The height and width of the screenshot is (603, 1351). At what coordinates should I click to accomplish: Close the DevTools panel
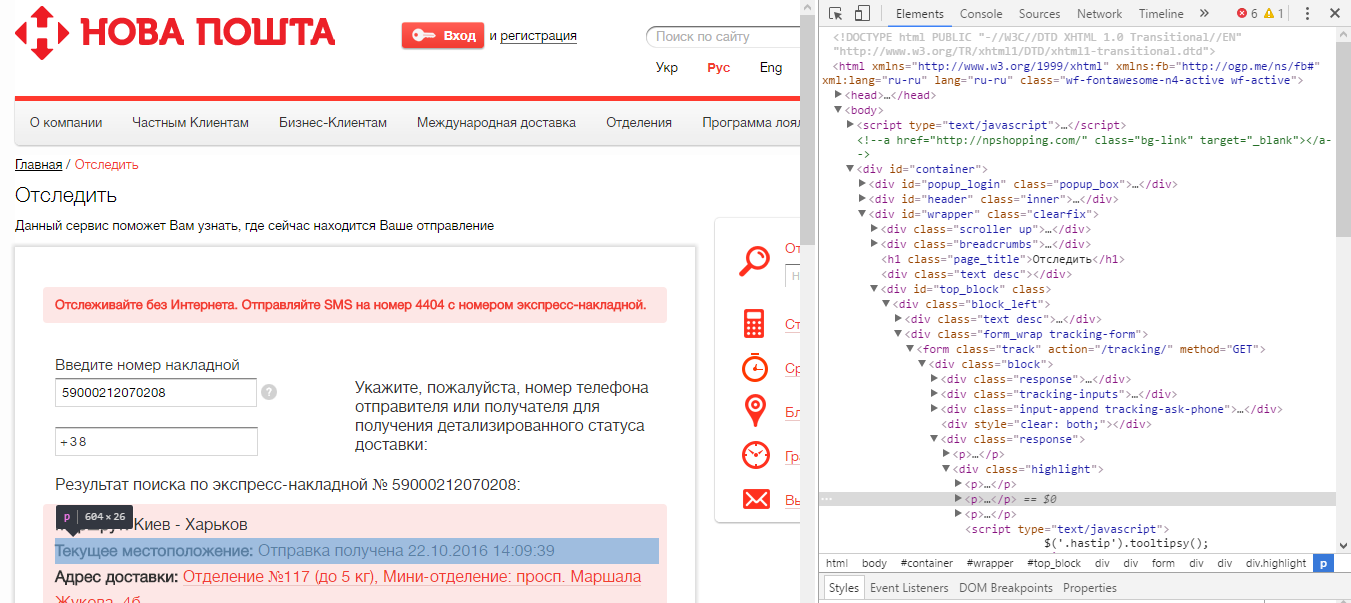click(x=1335, y=14)
